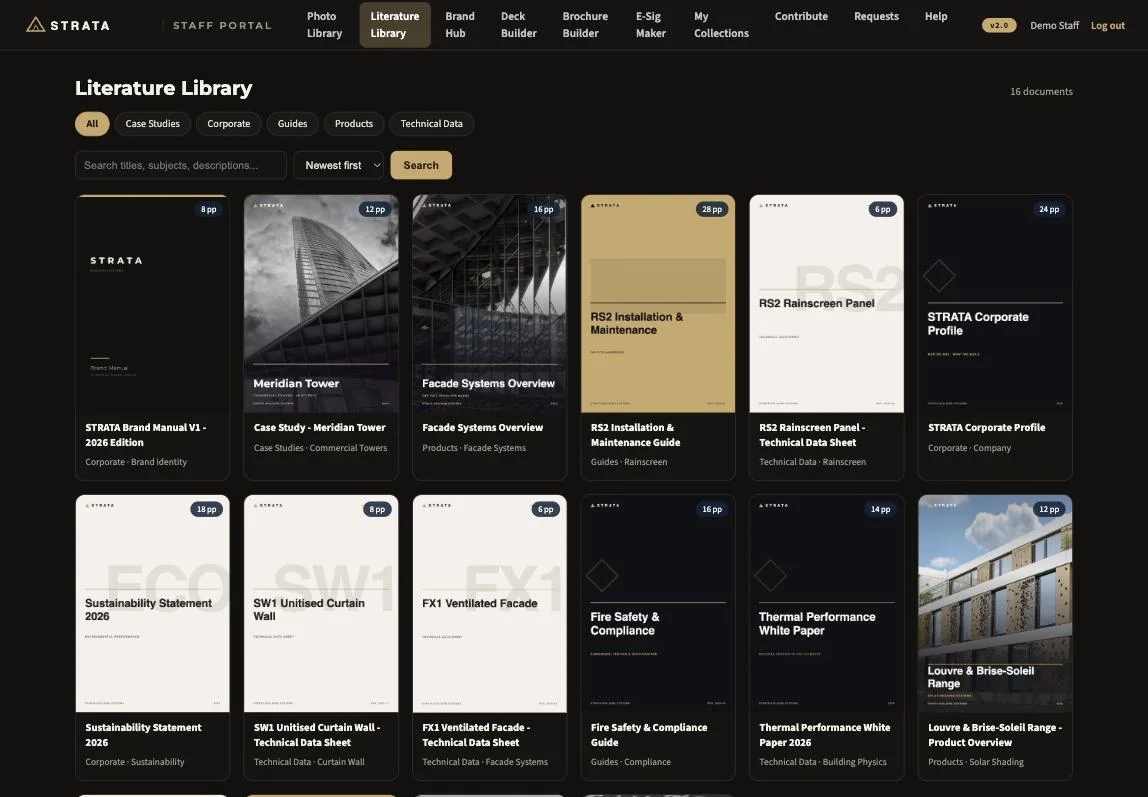Open the Newest first sort dropdown

[x=338, y=165]
